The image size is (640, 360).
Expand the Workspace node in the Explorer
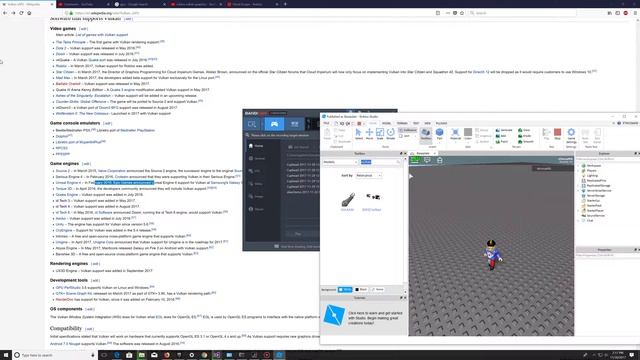(x=578, y=166)
